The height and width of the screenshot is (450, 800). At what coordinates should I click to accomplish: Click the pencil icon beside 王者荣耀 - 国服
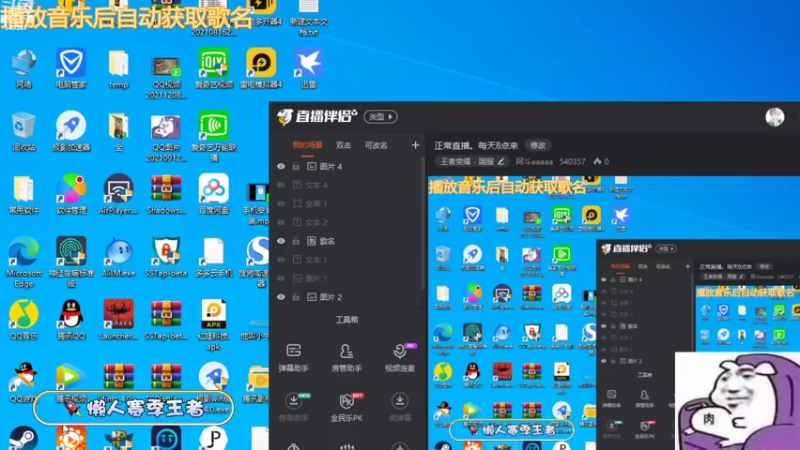501,161
